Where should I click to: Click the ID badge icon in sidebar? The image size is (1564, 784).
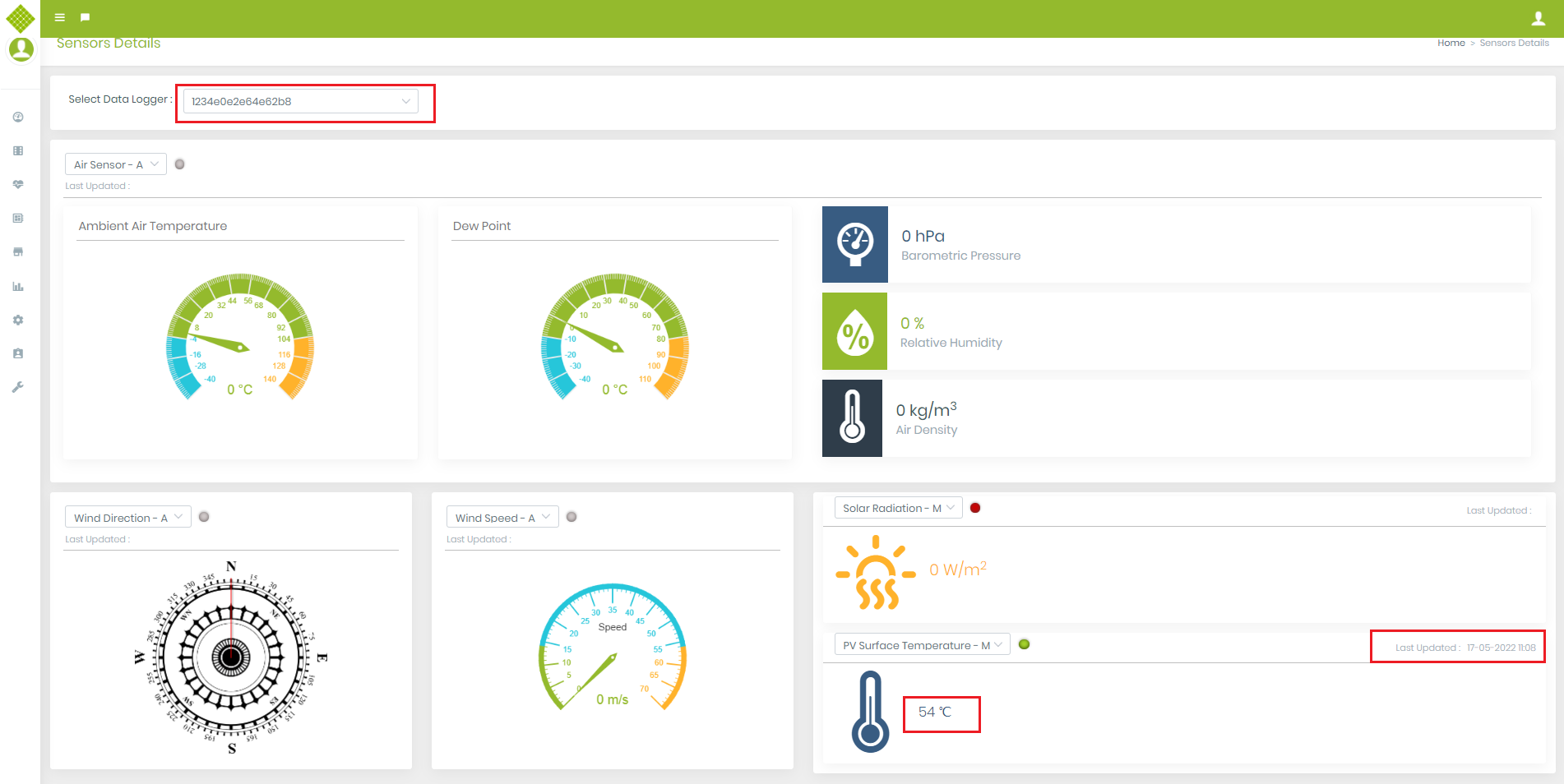click(17, 353)
